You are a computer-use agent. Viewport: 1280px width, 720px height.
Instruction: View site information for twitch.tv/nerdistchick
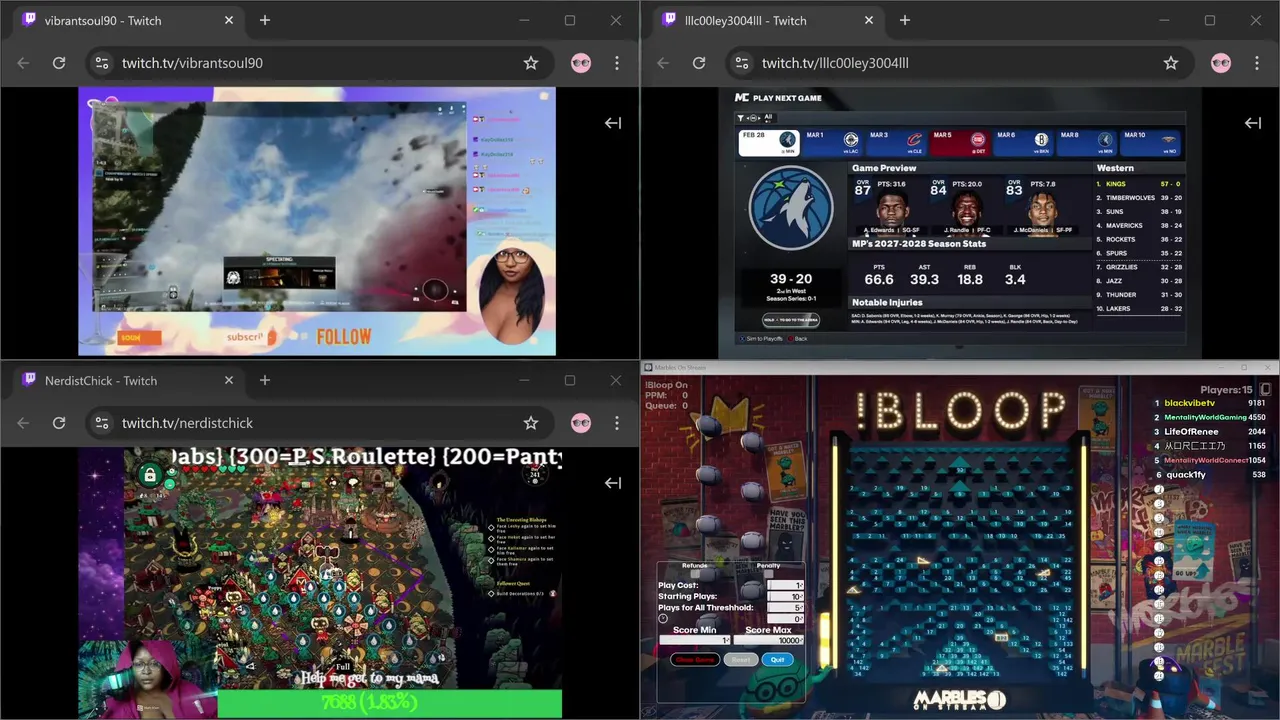point(101,423)
